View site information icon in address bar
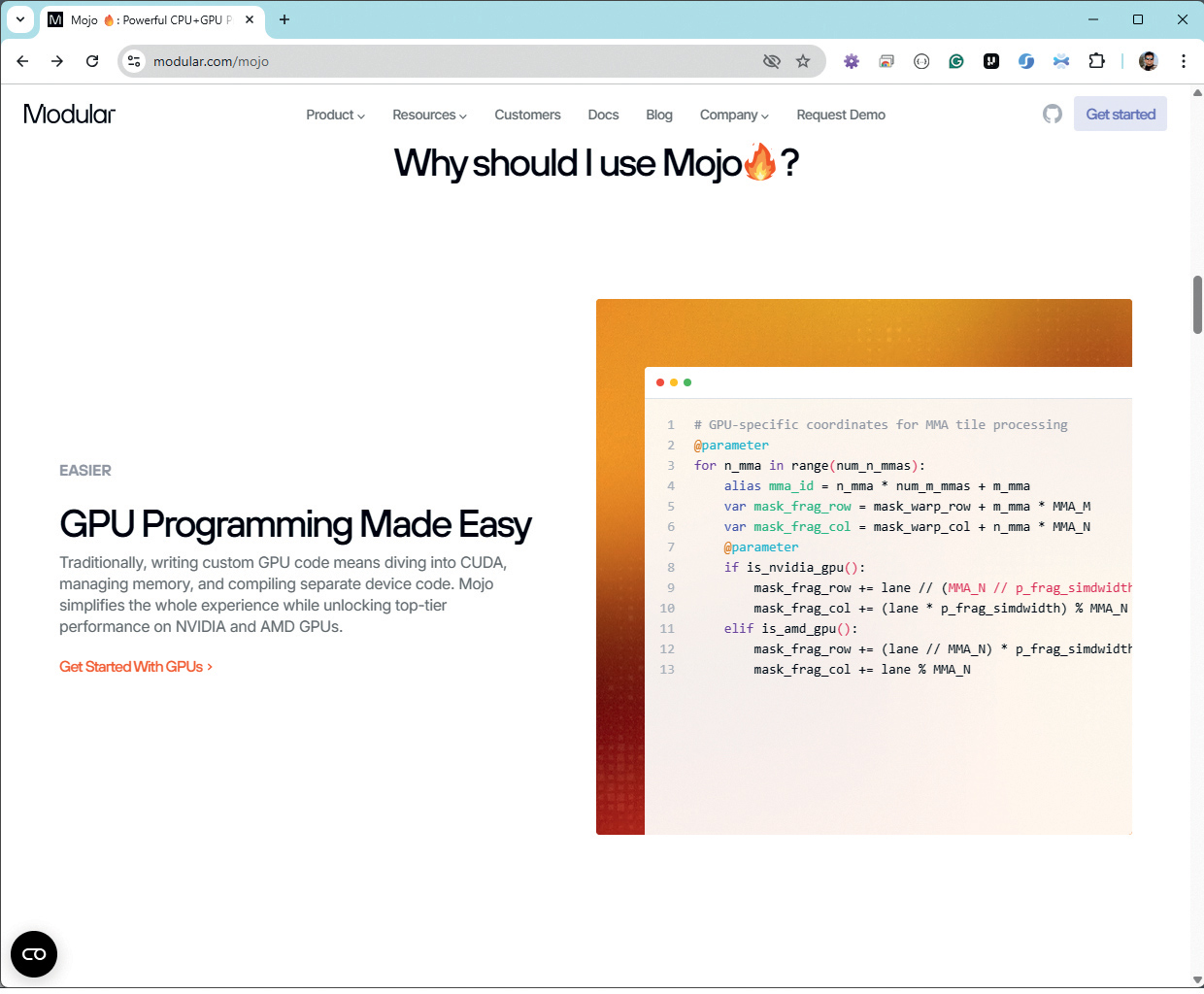 coord(134,61)
